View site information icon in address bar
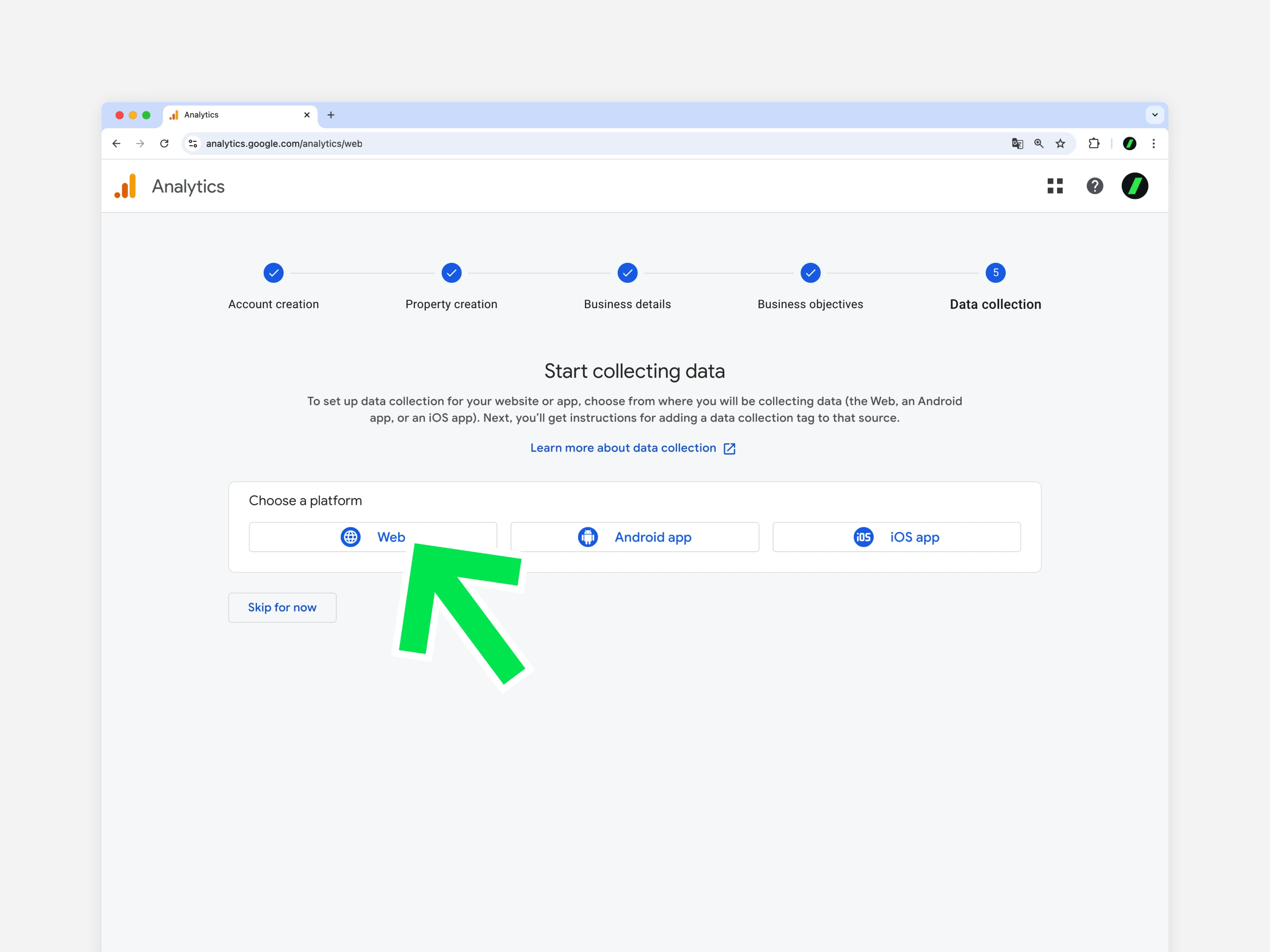The image size is (1270, 952). (193, 143)
